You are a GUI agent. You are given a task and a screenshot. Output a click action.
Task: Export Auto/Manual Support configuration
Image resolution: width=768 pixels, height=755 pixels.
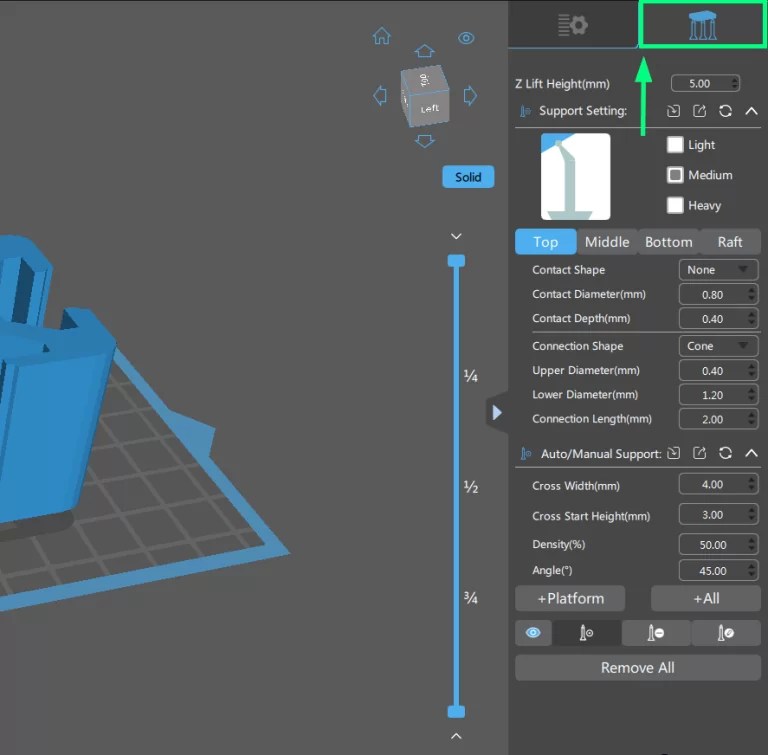(699, 454)
